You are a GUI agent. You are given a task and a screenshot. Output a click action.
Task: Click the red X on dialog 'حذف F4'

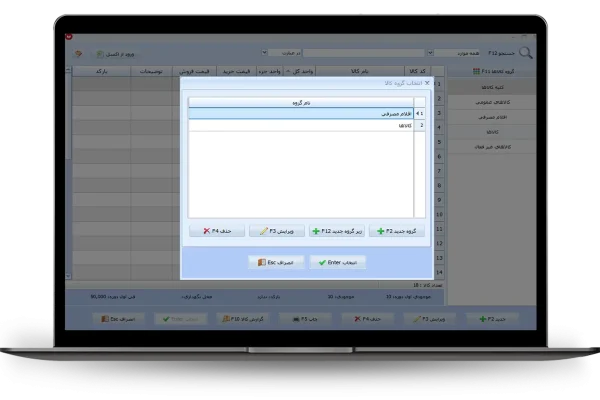tap(207, 231)
